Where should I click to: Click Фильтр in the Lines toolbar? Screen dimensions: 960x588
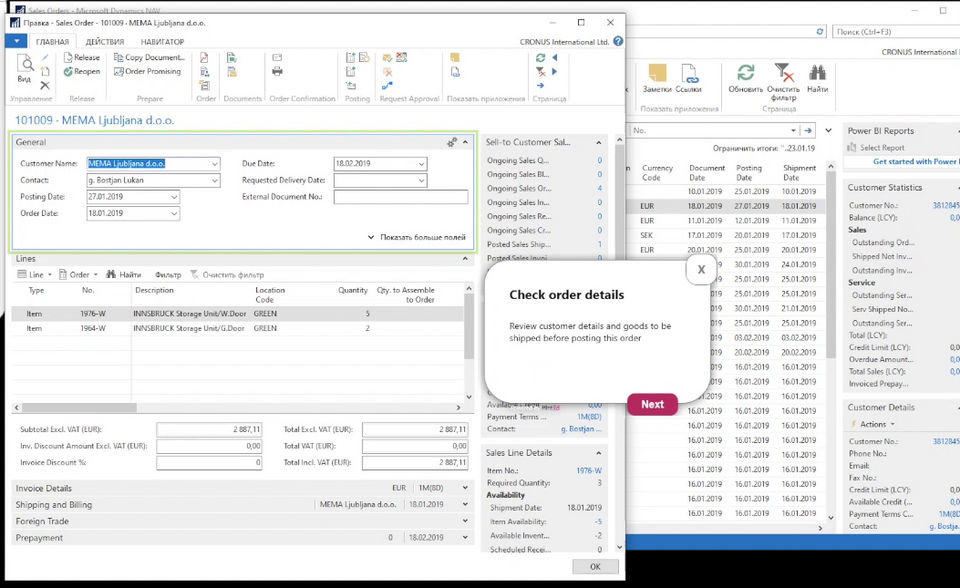pyautogui.click(x=168, y=274)
